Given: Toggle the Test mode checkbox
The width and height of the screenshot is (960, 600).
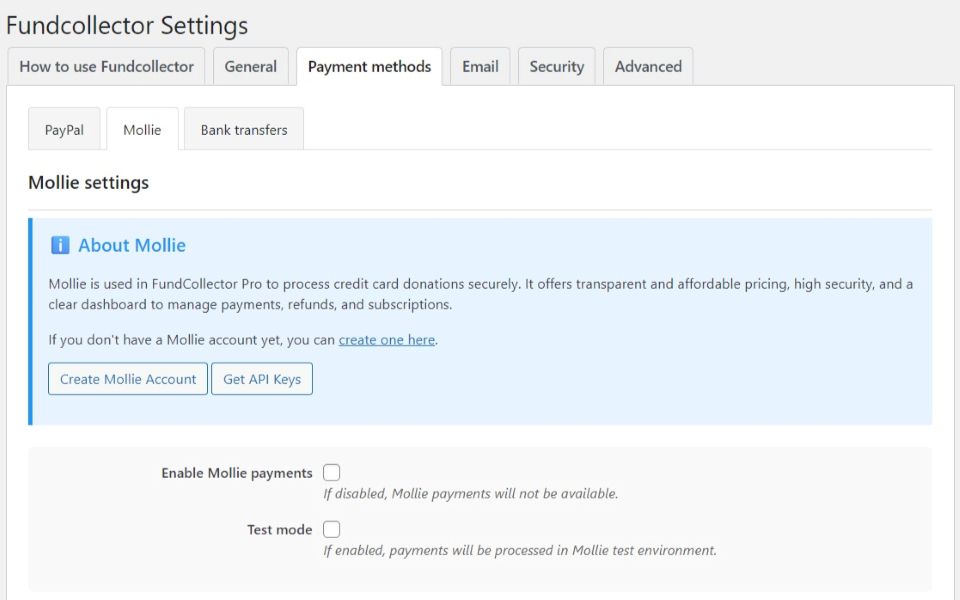Looking at the screenshot, I should coord(331,529).
